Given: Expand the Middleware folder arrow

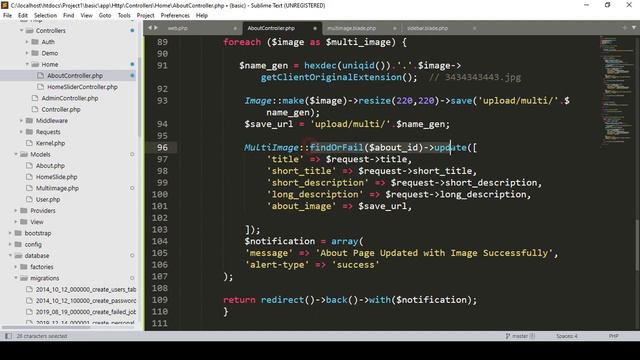Looking at the screenshot, I should (21, 120).
